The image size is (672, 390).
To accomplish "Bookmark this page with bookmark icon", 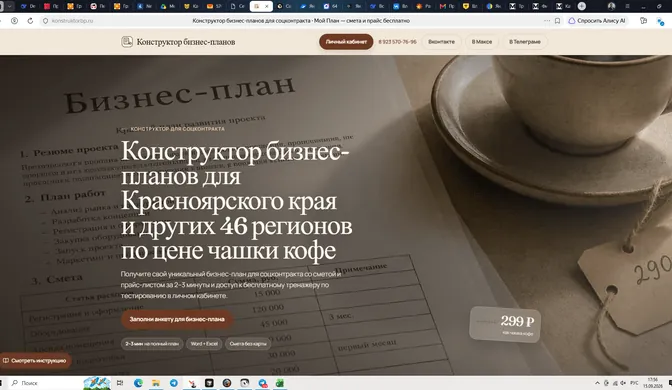I will click(x=557, y=21).
